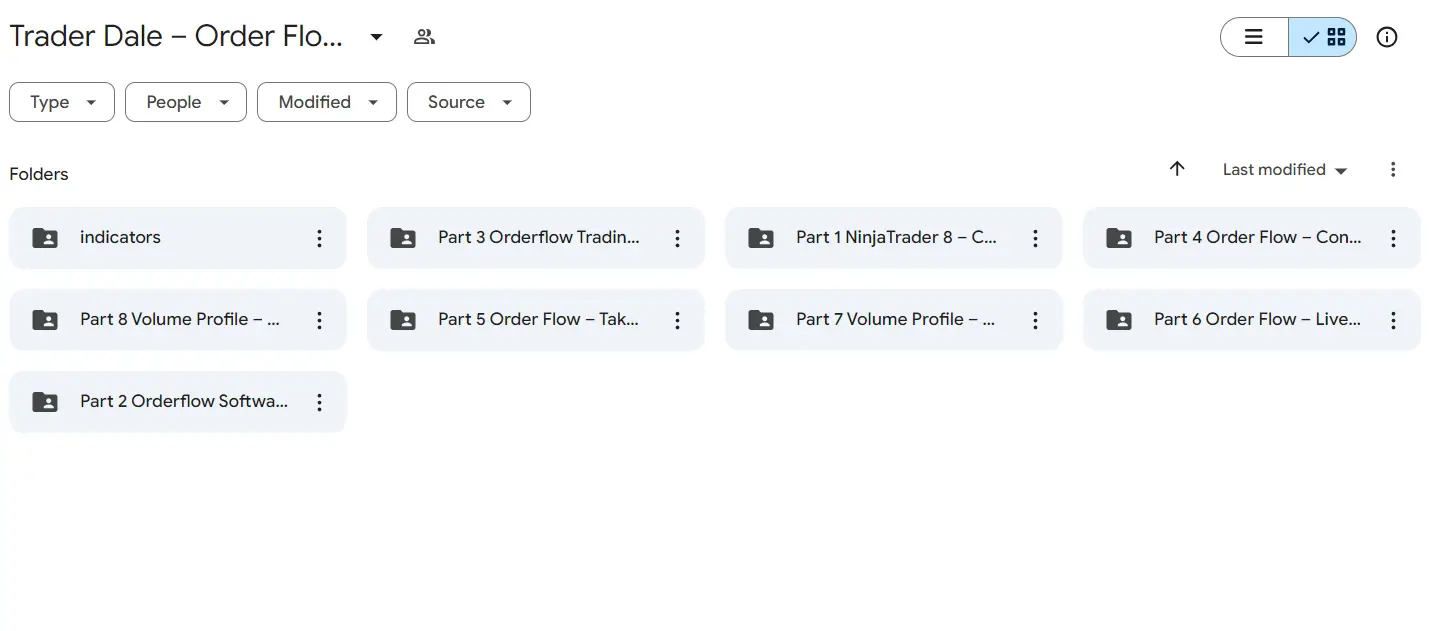Image resolution: width=1429 pixels, height=631 pixels.
Task: Open three-dot menu for Part 3 folder
Action: tap(677, 238)
